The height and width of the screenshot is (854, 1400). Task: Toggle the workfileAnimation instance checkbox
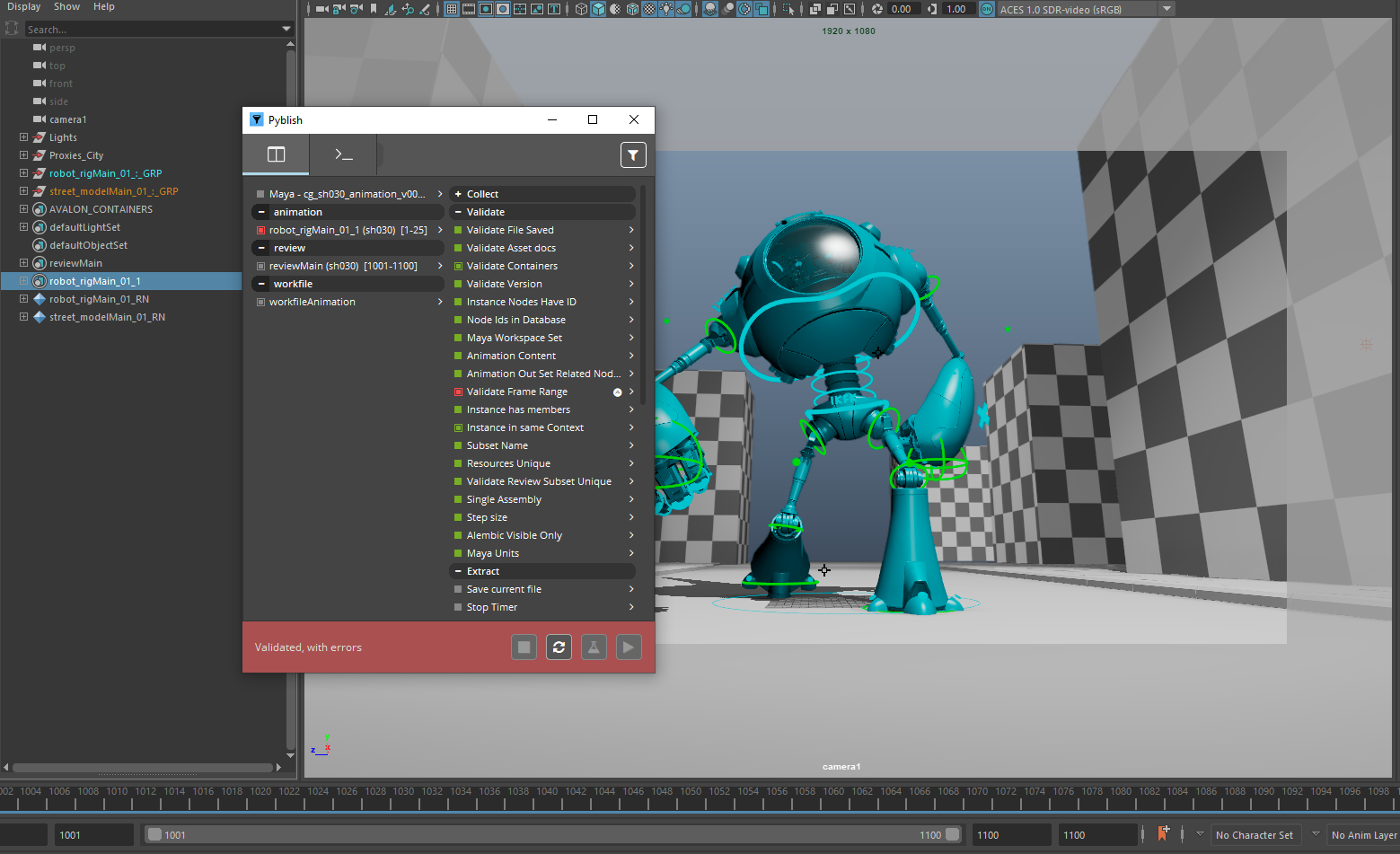tap(260, 301)
